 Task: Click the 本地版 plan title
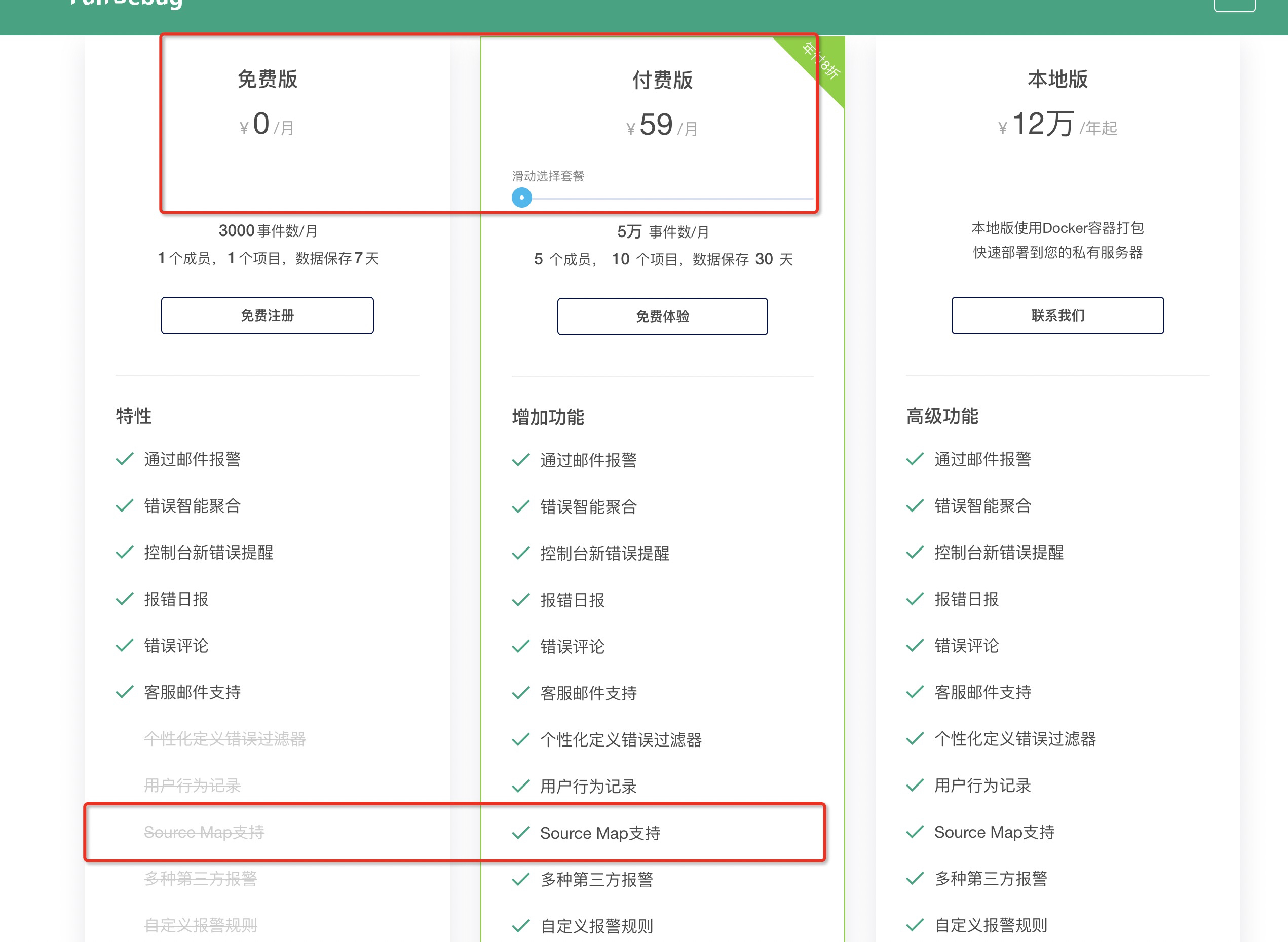coord(1057,80)
